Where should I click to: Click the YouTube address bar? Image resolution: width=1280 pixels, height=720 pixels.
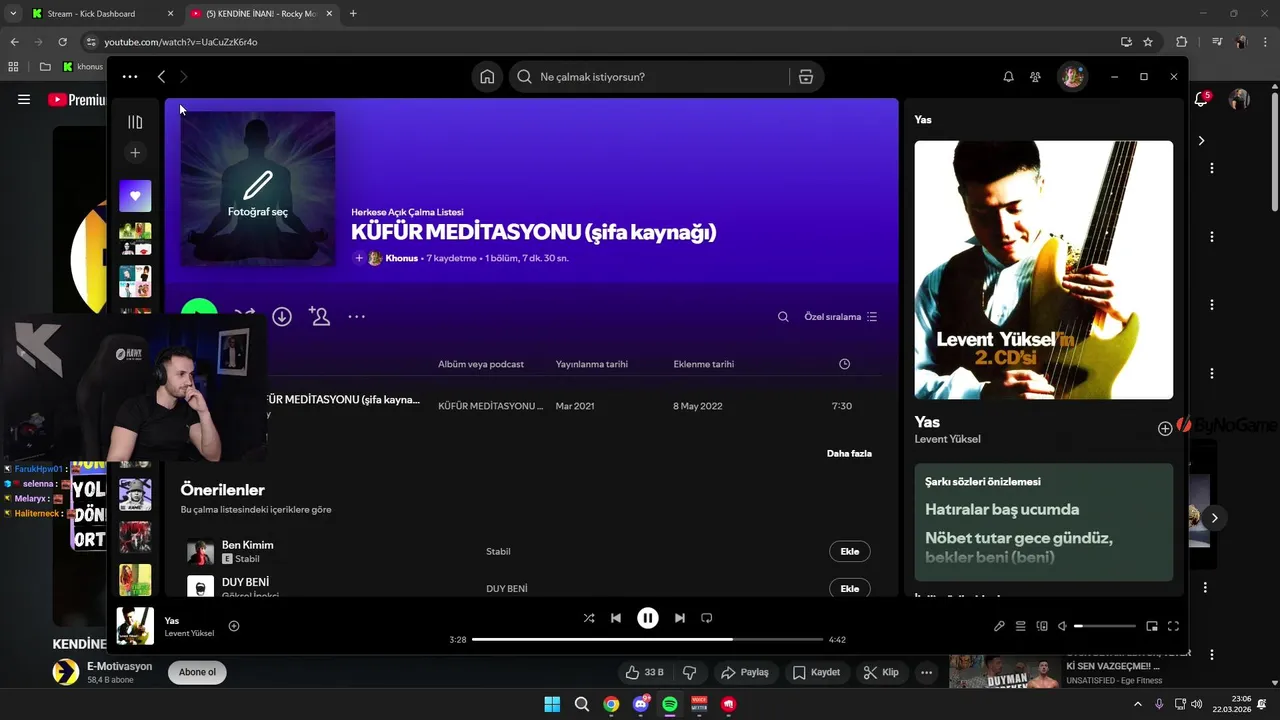[600, 42]
